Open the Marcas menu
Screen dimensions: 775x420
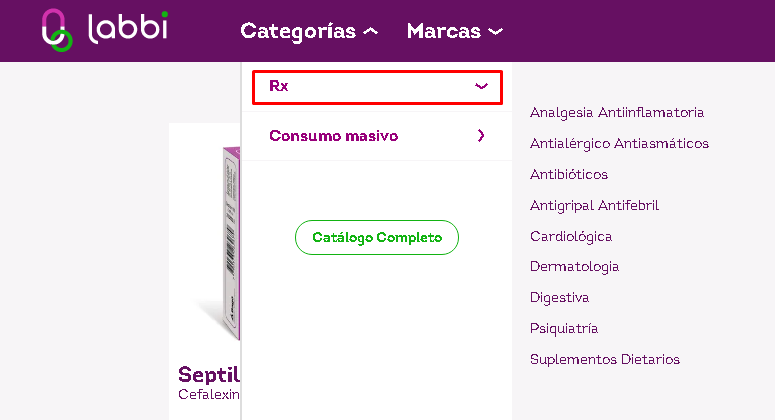pyautogui.click(x=443, y=31)
